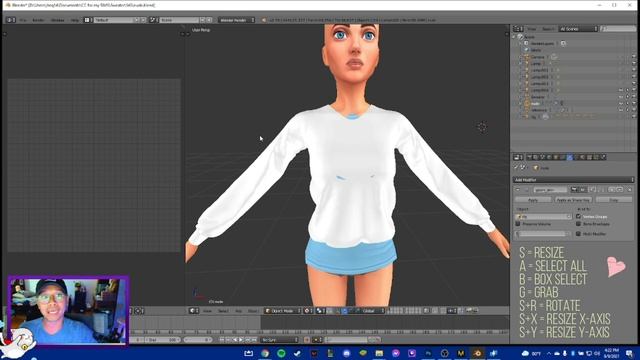Image resolution: width=640 pixels, height=360 pixels.
Task: Open the Help menu
Action: click(75, 20)
